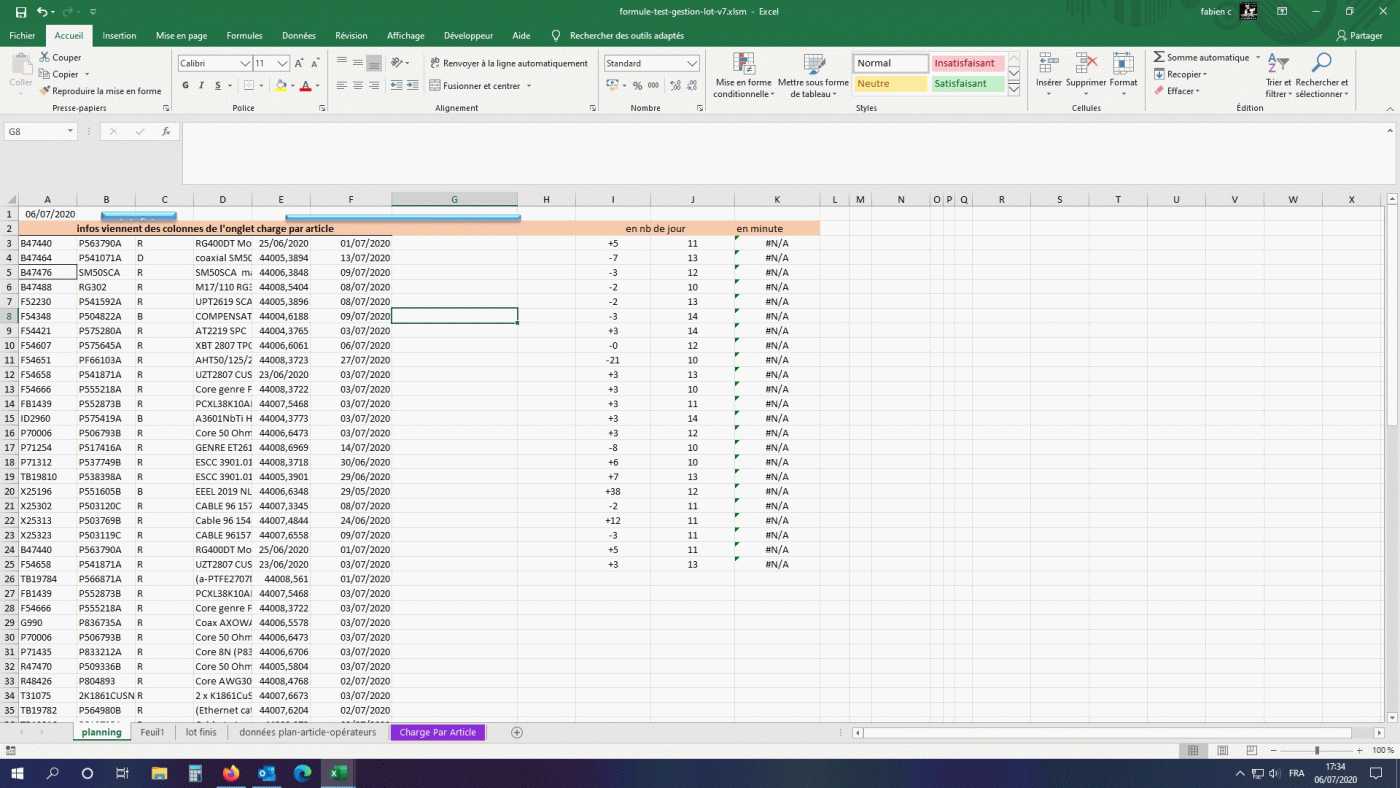This screenshot has height=788, width=1400.
Task: Click the Bold formatting icon
Action: [185, 86]
